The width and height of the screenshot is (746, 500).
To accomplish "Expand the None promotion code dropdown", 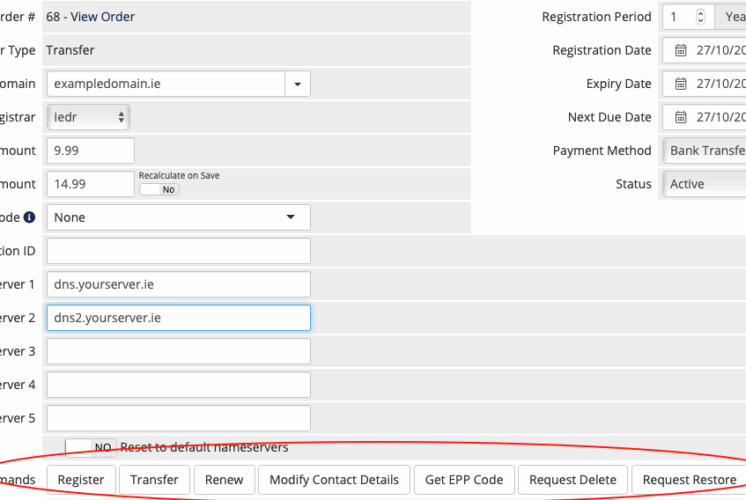I will (179, 217).
